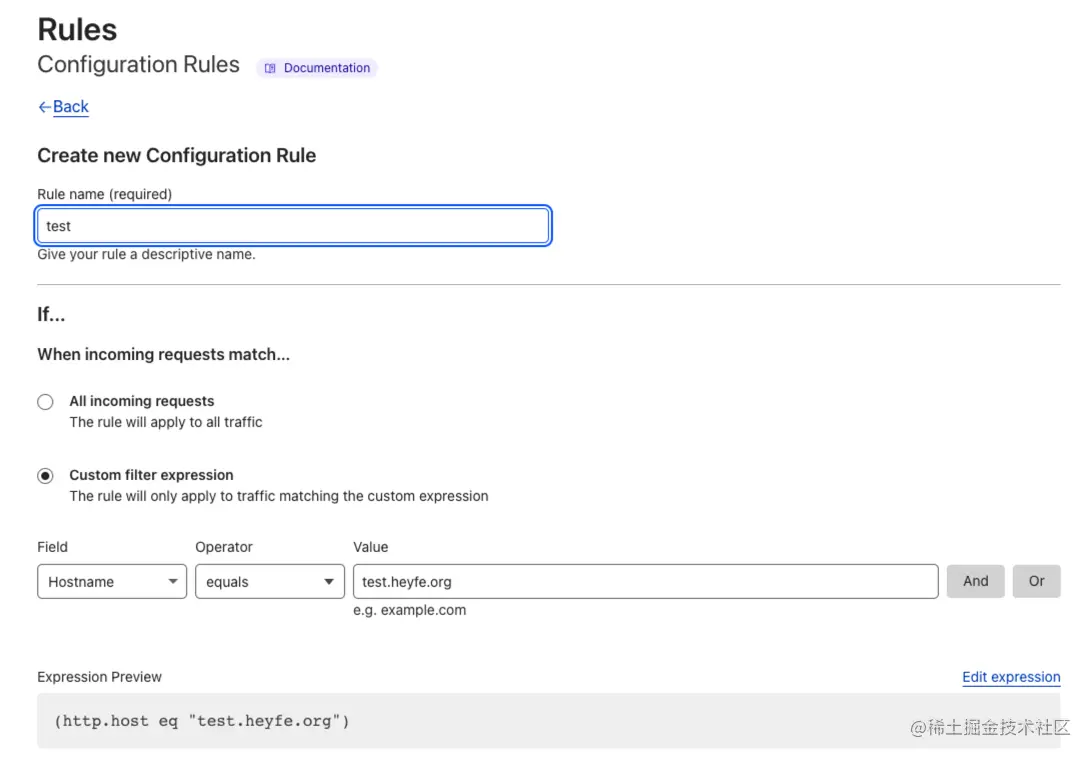Open the Field dropdown showing Hostname
The width and height of the screenshot is (1092, 759).
click(111, 581)
